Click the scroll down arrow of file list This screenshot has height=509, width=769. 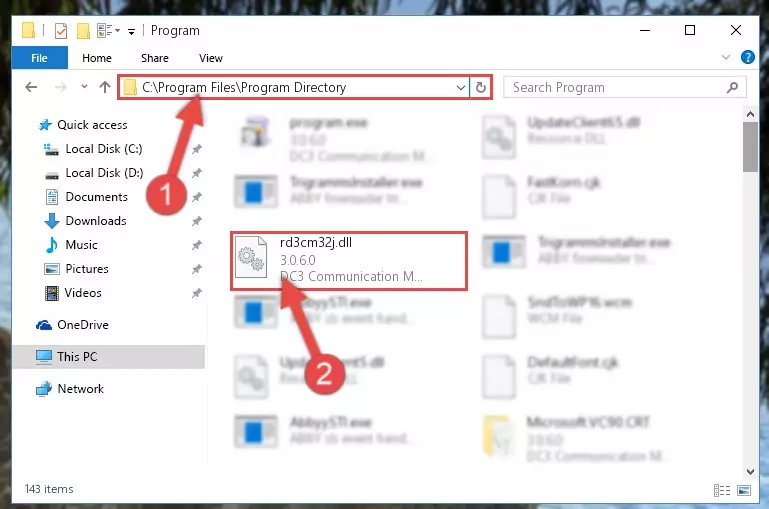tap(750, 472)
